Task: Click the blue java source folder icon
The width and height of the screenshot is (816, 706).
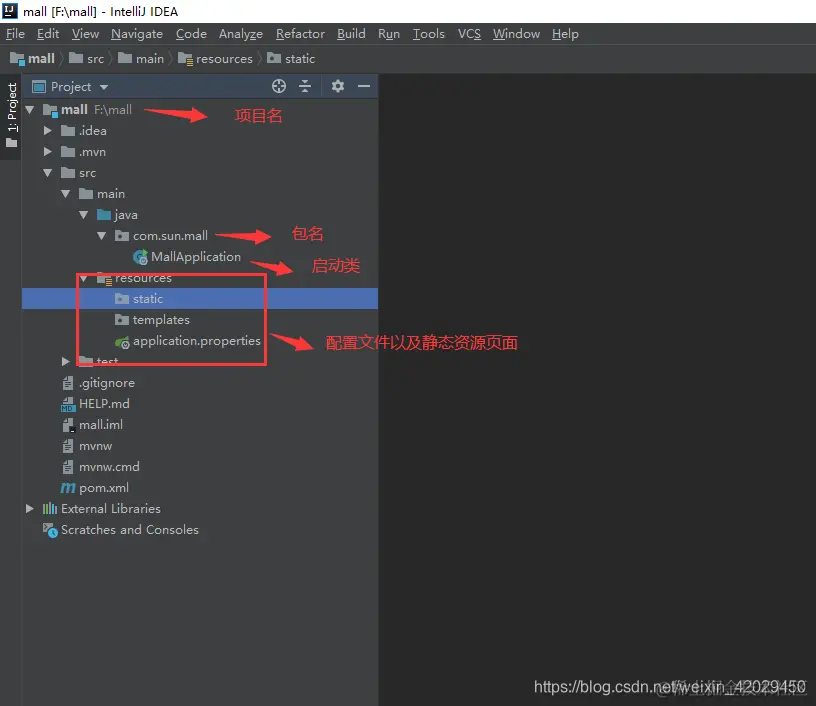Action: [104, 214]
